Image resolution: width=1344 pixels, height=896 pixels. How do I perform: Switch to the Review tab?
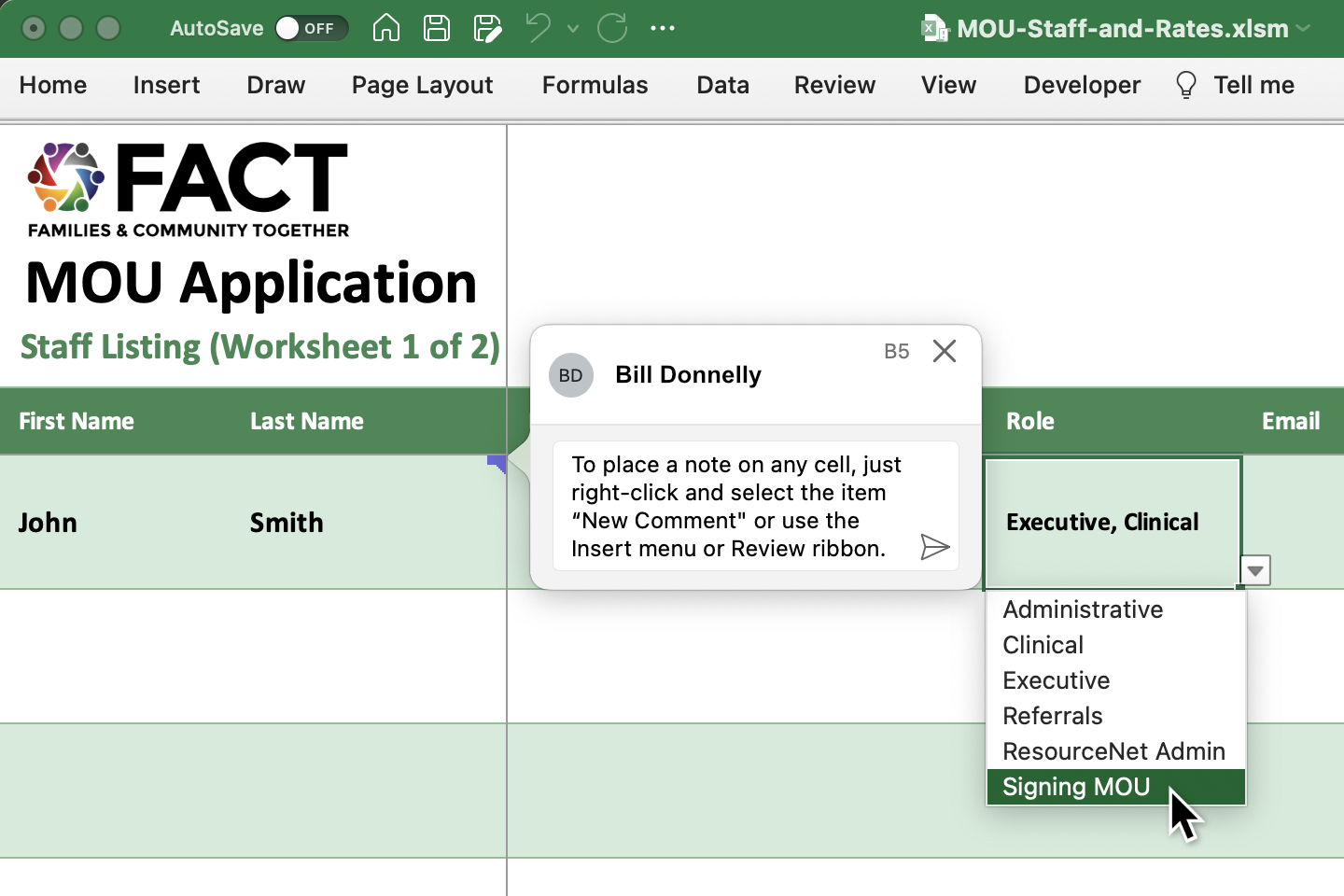click(835, 85)
